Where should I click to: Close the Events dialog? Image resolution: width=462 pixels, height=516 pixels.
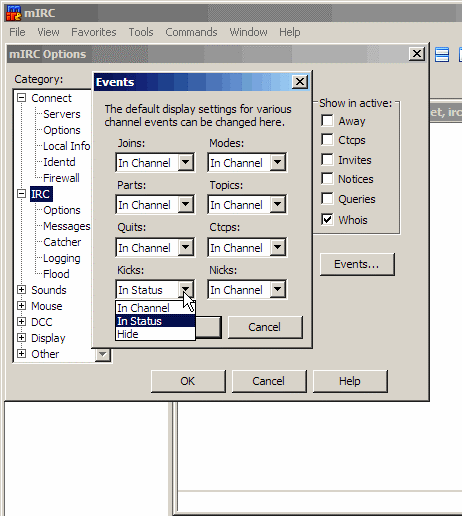coord(300,82)
